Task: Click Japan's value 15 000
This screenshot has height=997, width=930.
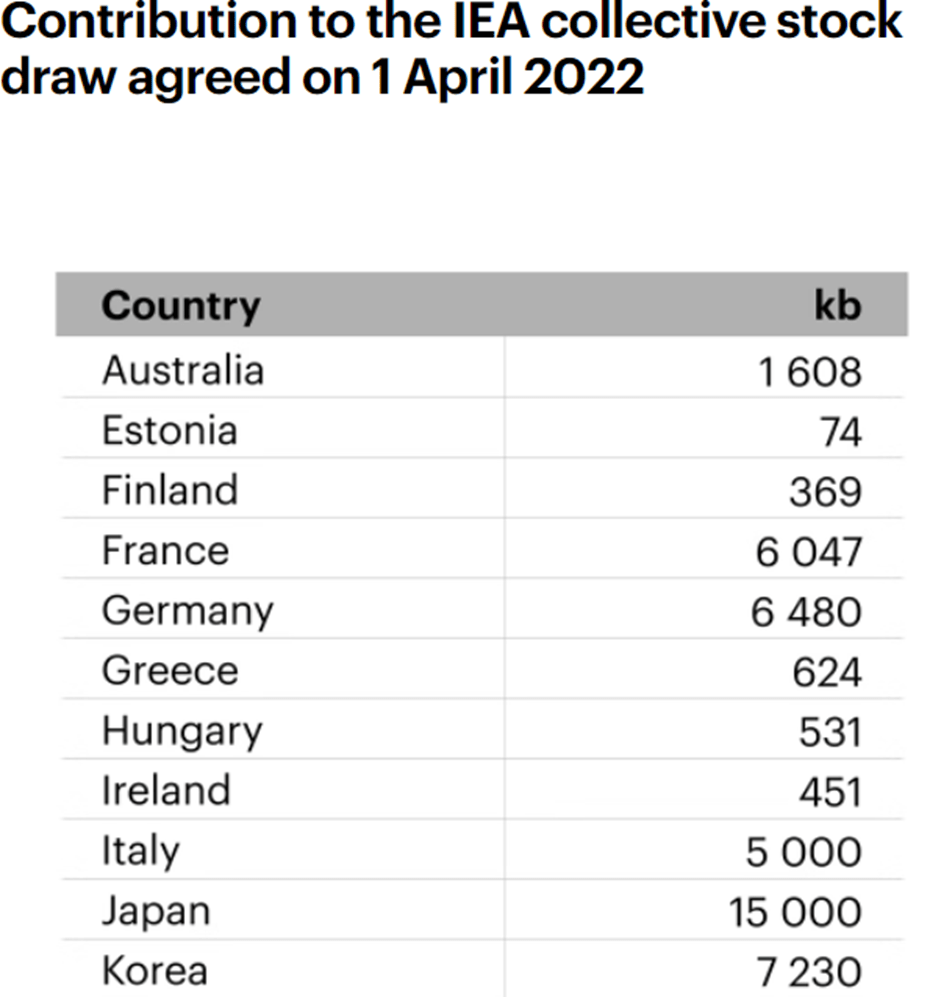Action: coord(794,912)
